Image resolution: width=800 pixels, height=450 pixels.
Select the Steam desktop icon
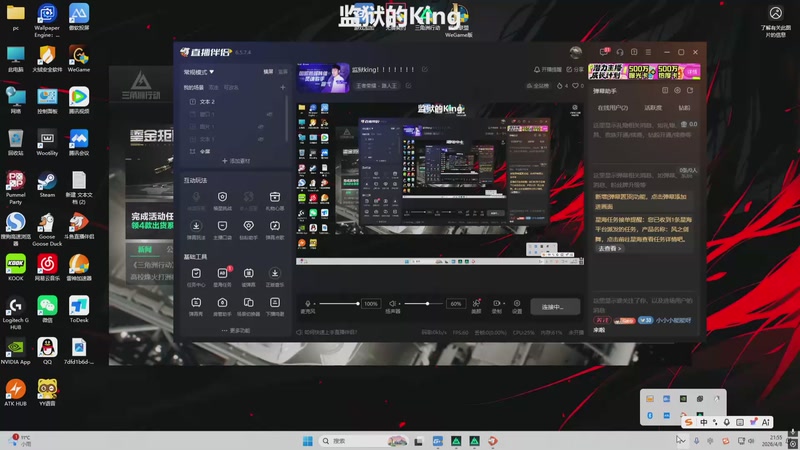pyautogui.click(x=47, y=184)
